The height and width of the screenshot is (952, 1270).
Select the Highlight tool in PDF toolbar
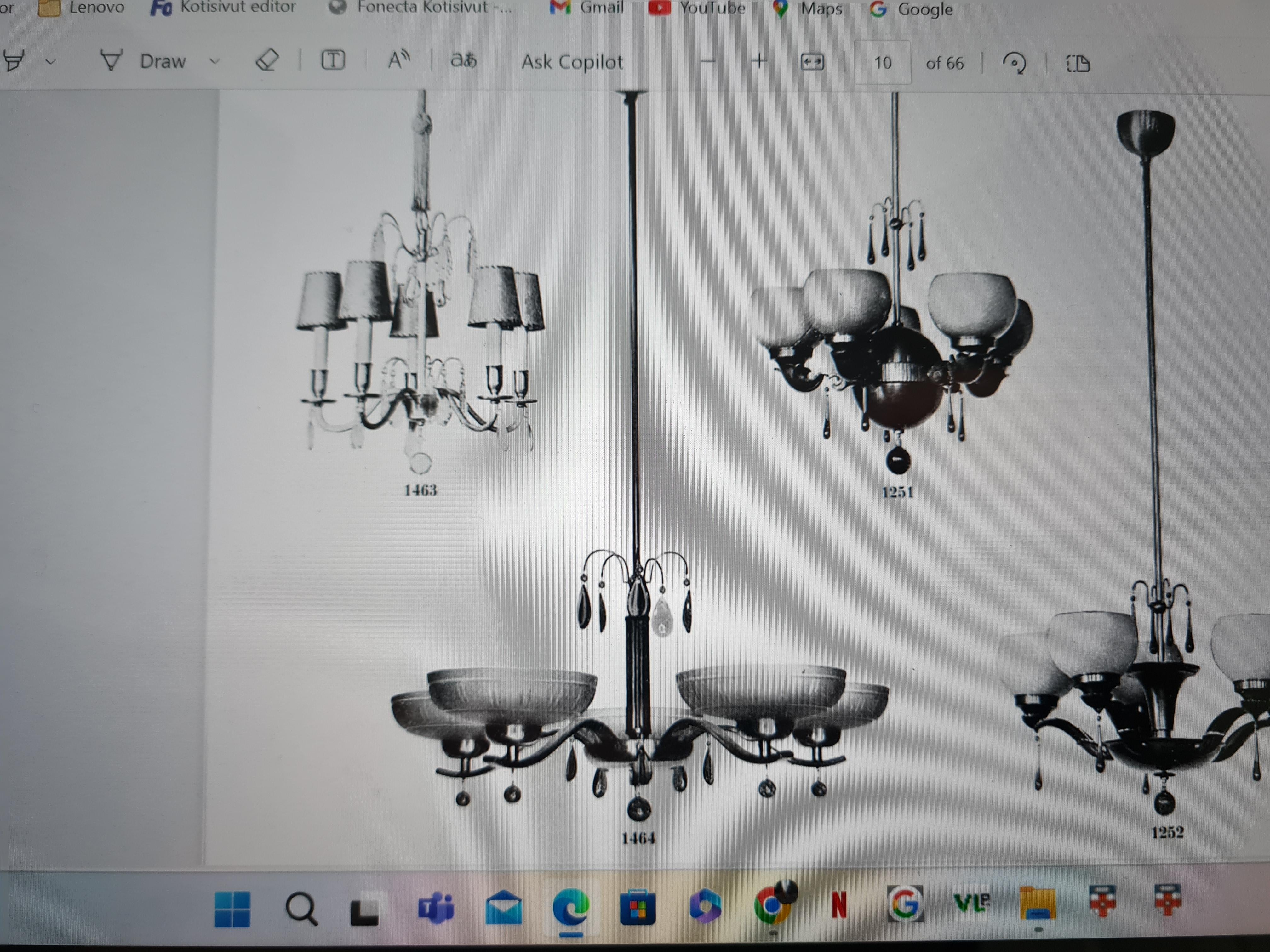point(14,60)
